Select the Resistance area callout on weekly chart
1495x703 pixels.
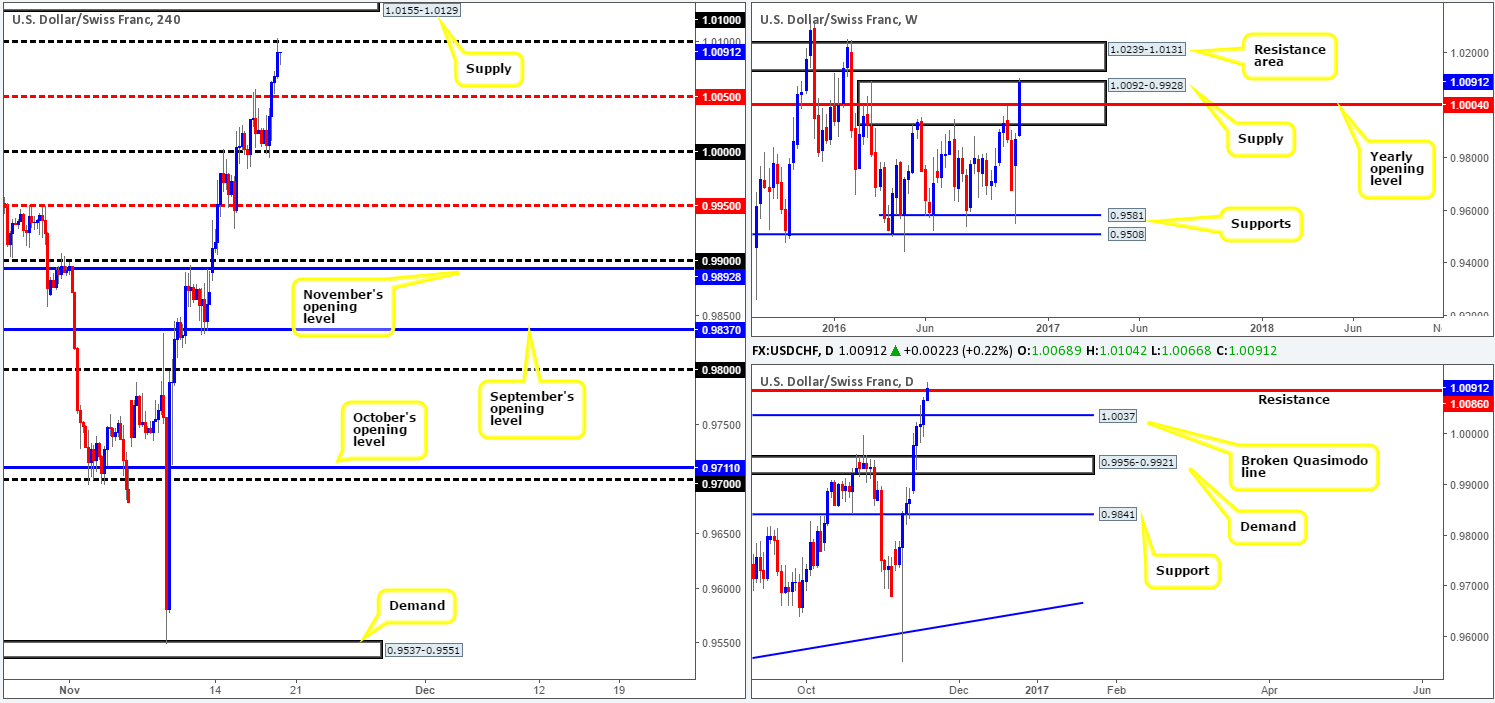point(1291,57)
